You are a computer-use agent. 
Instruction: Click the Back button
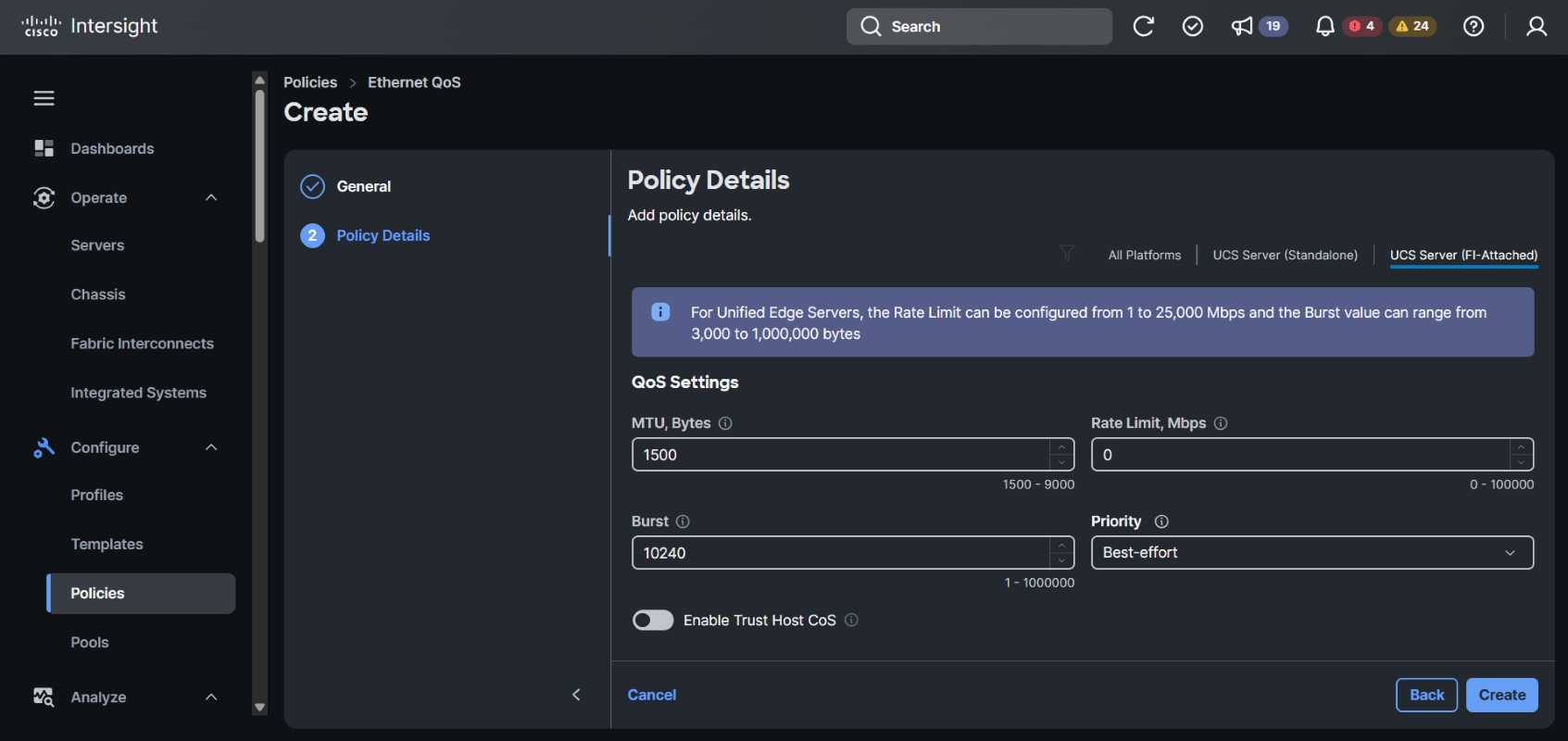pyautogui.click(x=1426, y=696)
